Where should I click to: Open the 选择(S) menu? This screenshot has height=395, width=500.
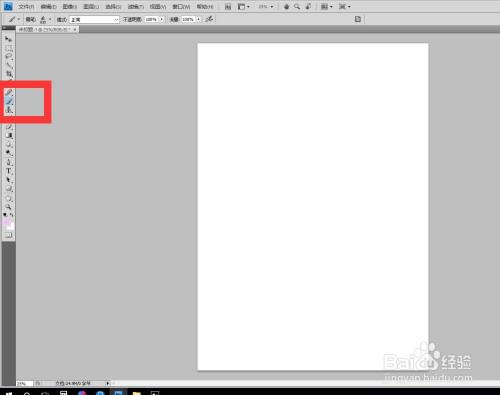(x=113, y=7)
